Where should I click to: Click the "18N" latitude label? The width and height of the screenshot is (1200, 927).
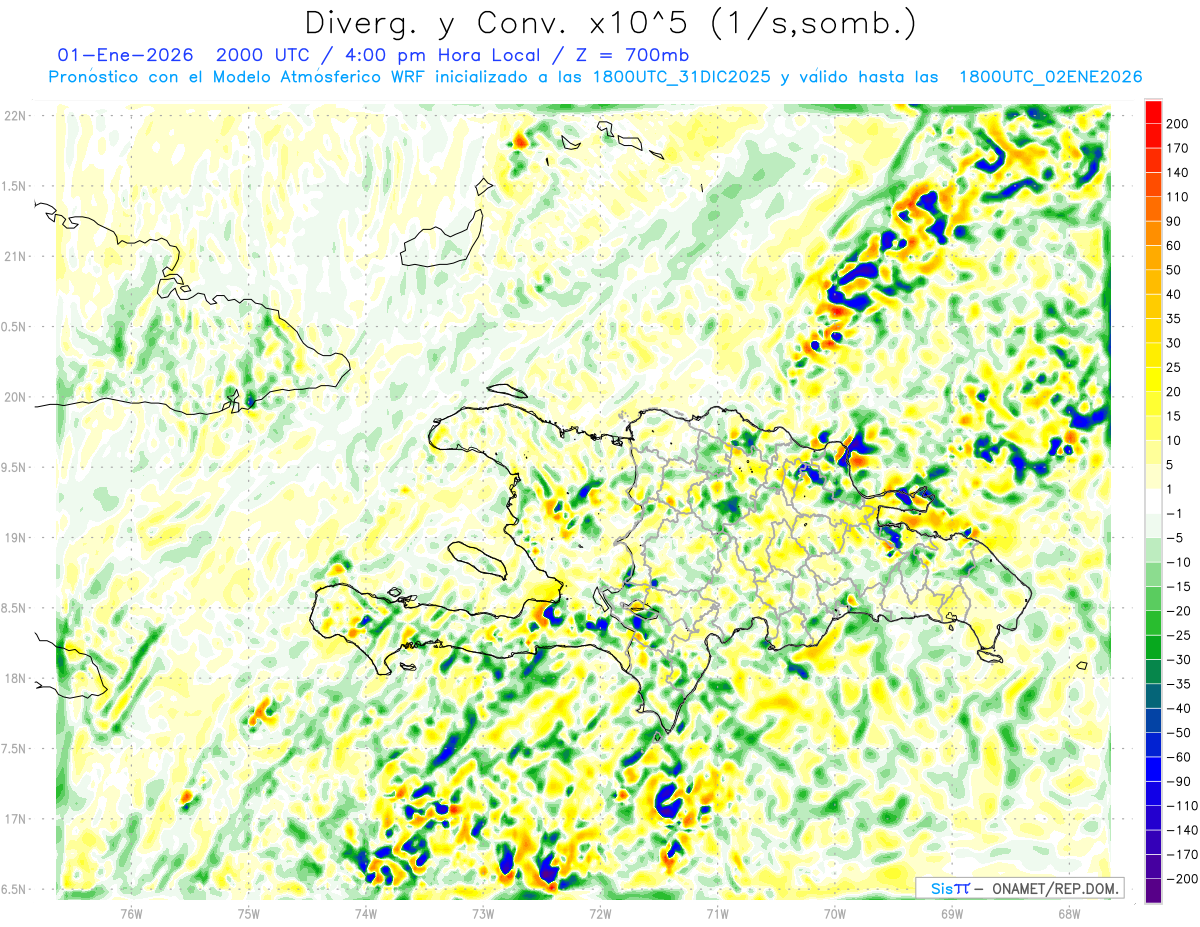click(x=14, y=679)
